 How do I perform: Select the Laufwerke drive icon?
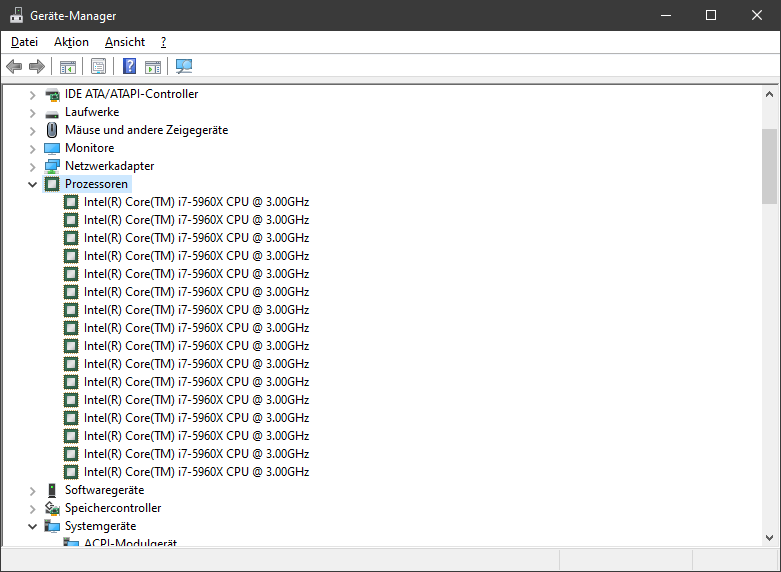tap(52, 114)
